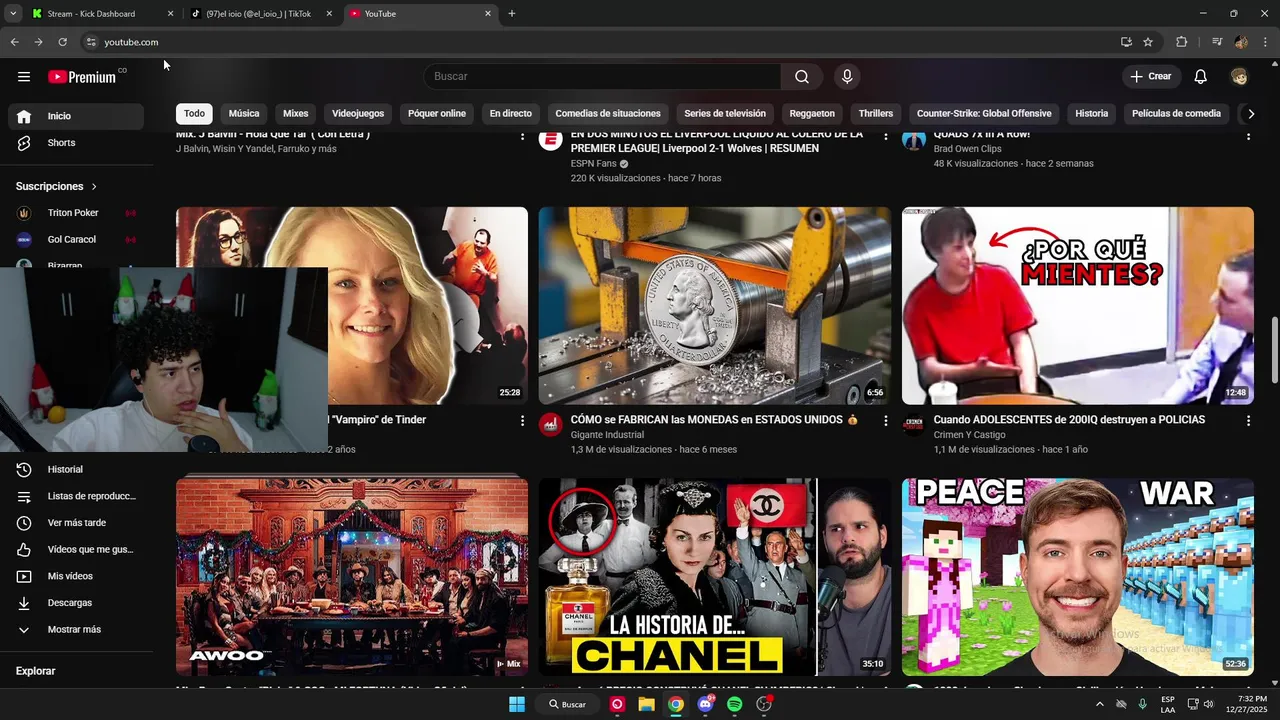Bookmark this page with star icon
This screenshot has height=720, width=1280.
point(1148,42)
